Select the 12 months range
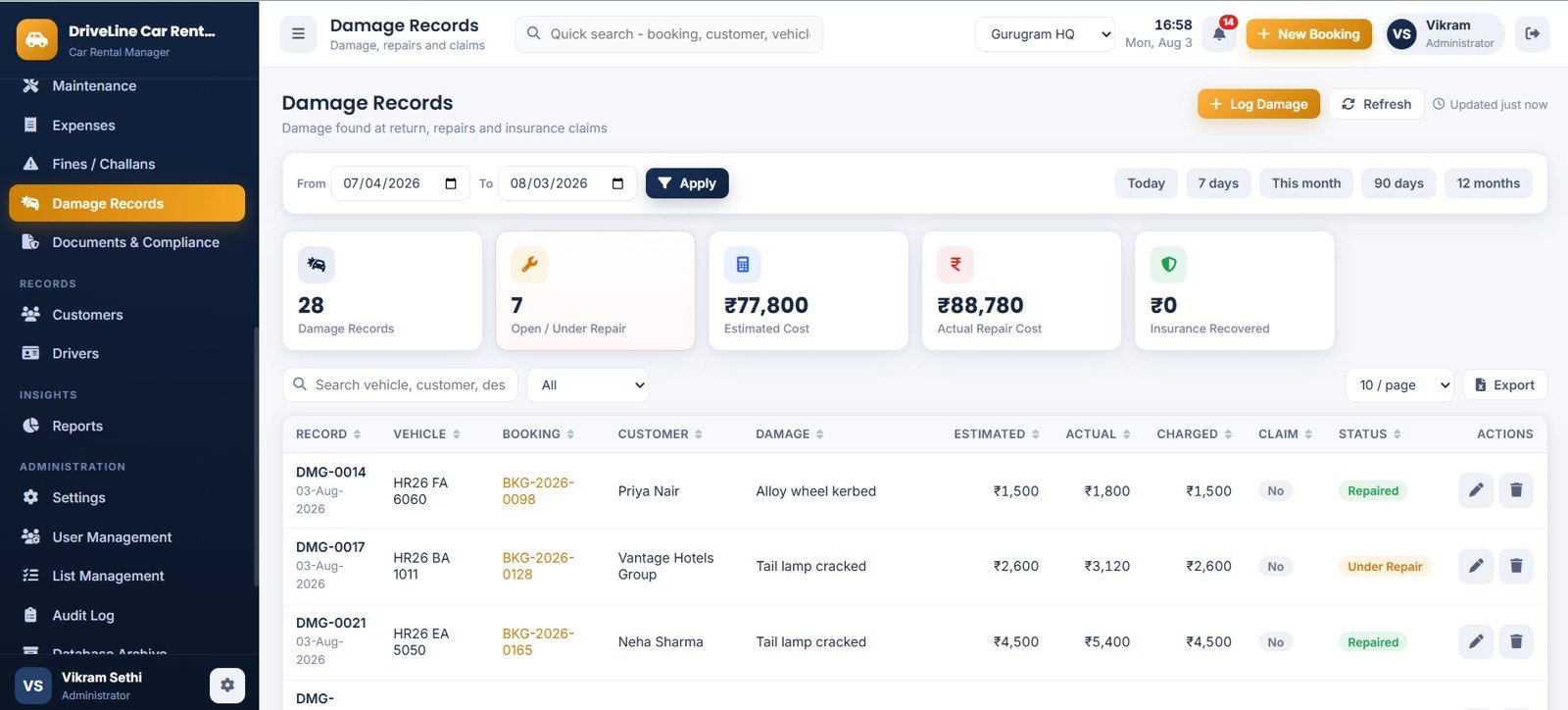The image size is (1568, 710). tap(1488, 183)
